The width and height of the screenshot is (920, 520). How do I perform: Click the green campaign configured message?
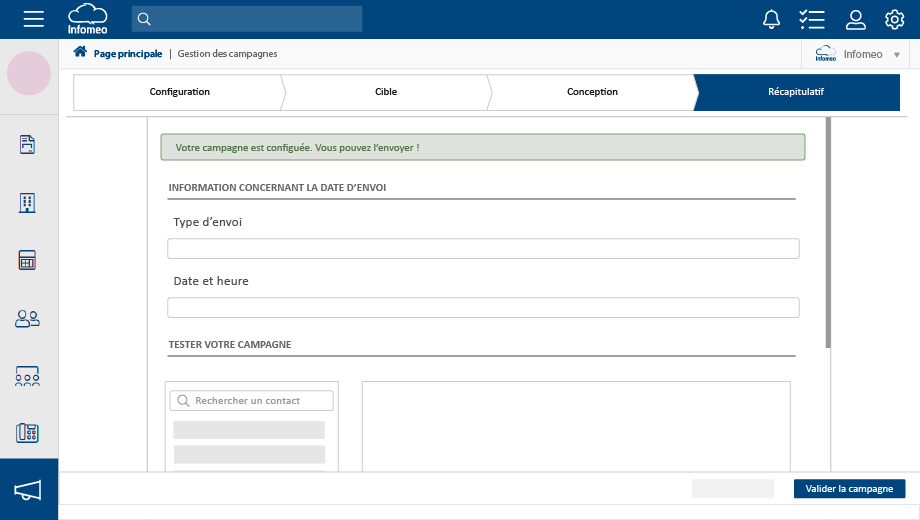(x=483, y=147)
